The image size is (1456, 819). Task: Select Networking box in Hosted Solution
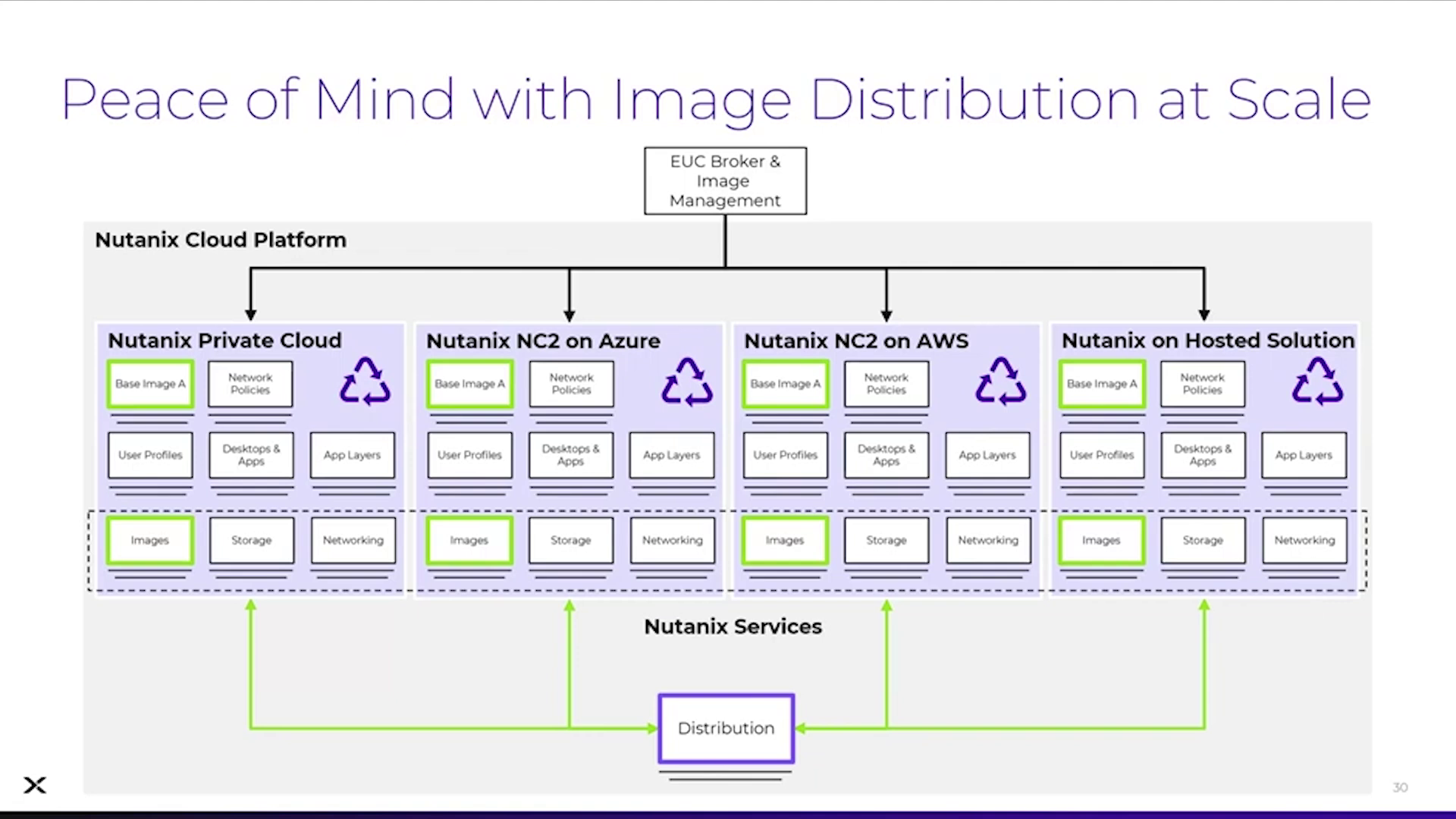(x=1305, y=541)
